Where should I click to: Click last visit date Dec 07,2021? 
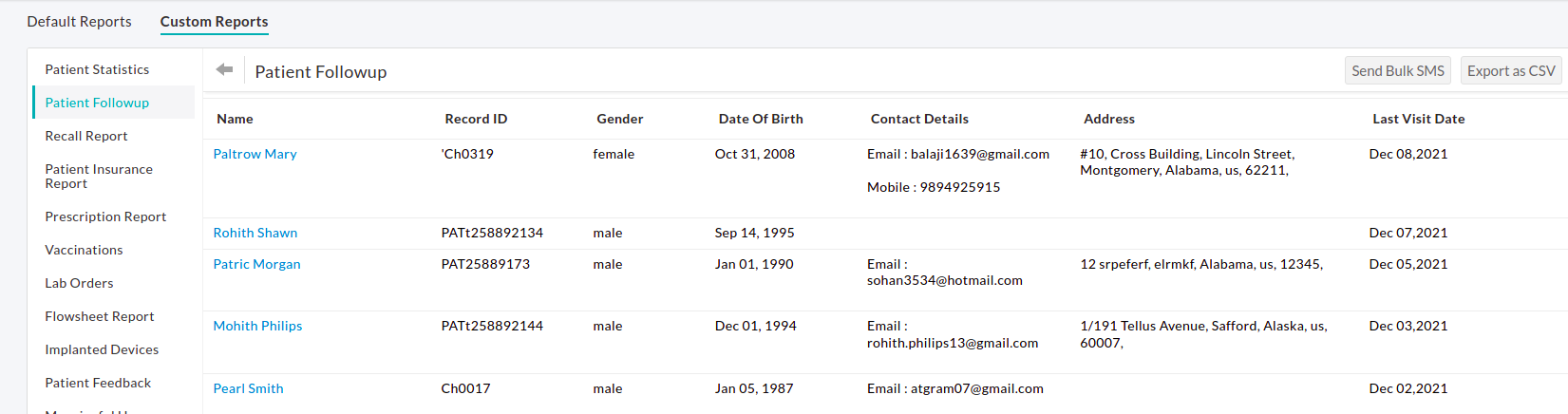point(1408,233)
